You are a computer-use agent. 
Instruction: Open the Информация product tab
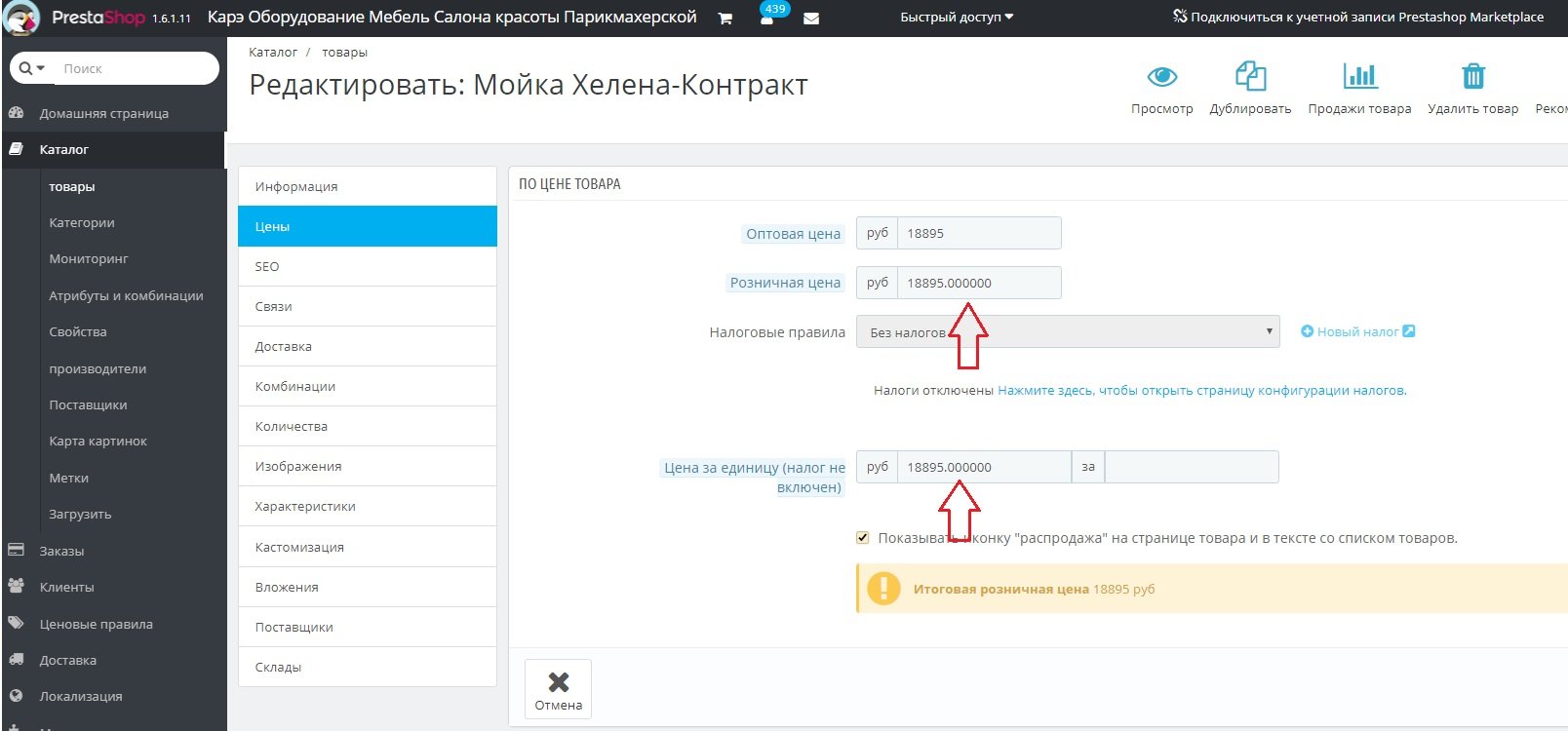tap(368, 186)
